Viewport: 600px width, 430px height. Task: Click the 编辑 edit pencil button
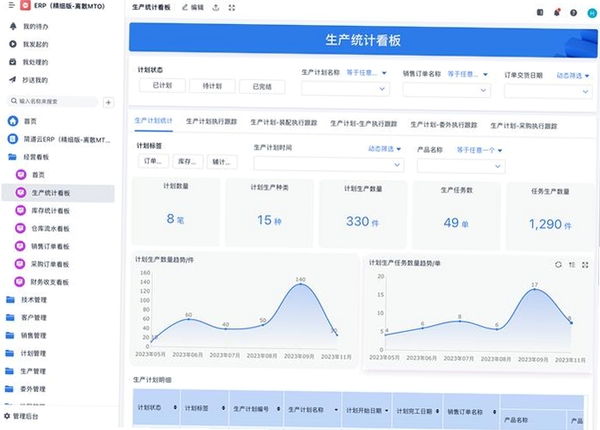tap(193, 7)
